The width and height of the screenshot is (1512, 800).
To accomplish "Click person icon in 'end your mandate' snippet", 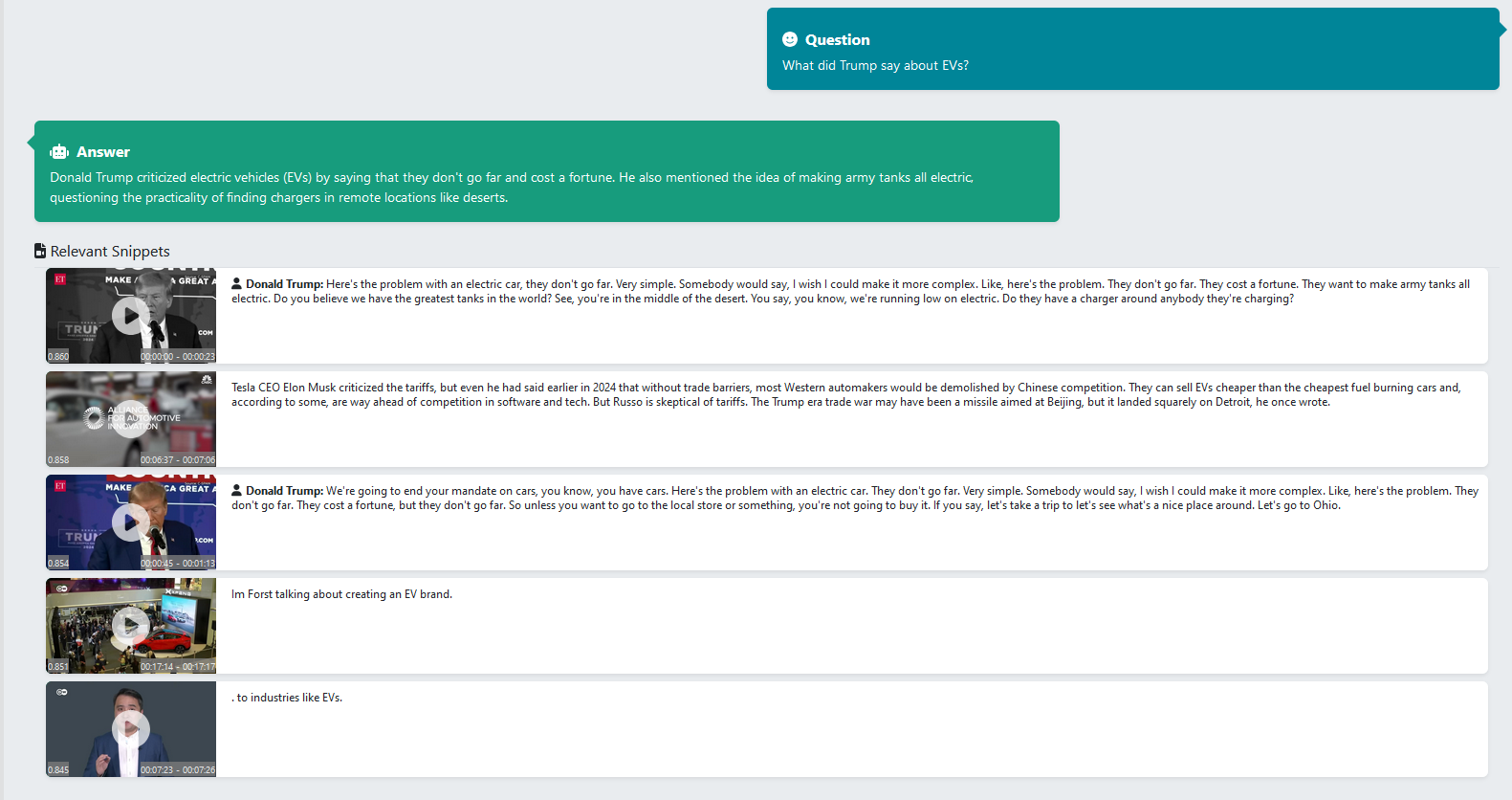I will 237,491.
